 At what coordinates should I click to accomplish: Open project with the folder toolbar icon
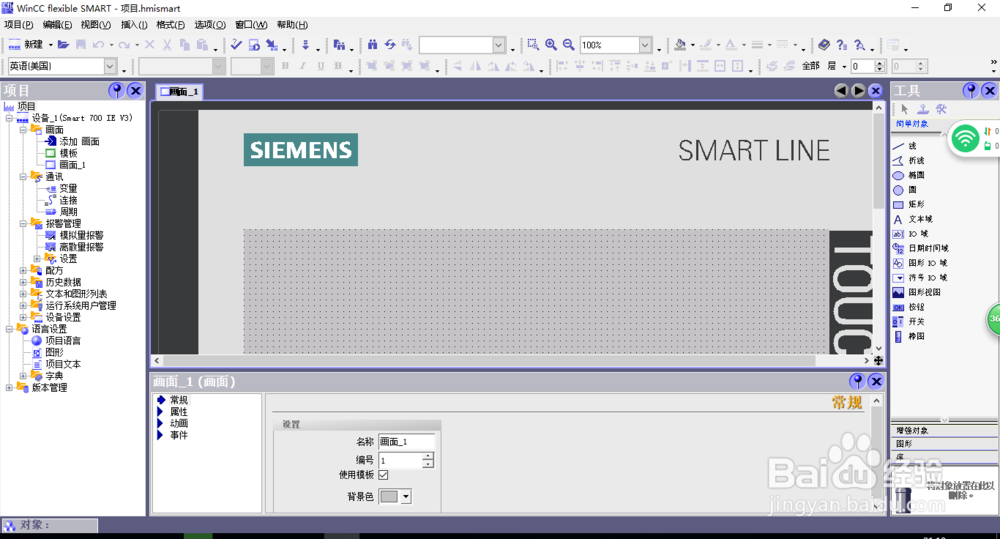63,45
